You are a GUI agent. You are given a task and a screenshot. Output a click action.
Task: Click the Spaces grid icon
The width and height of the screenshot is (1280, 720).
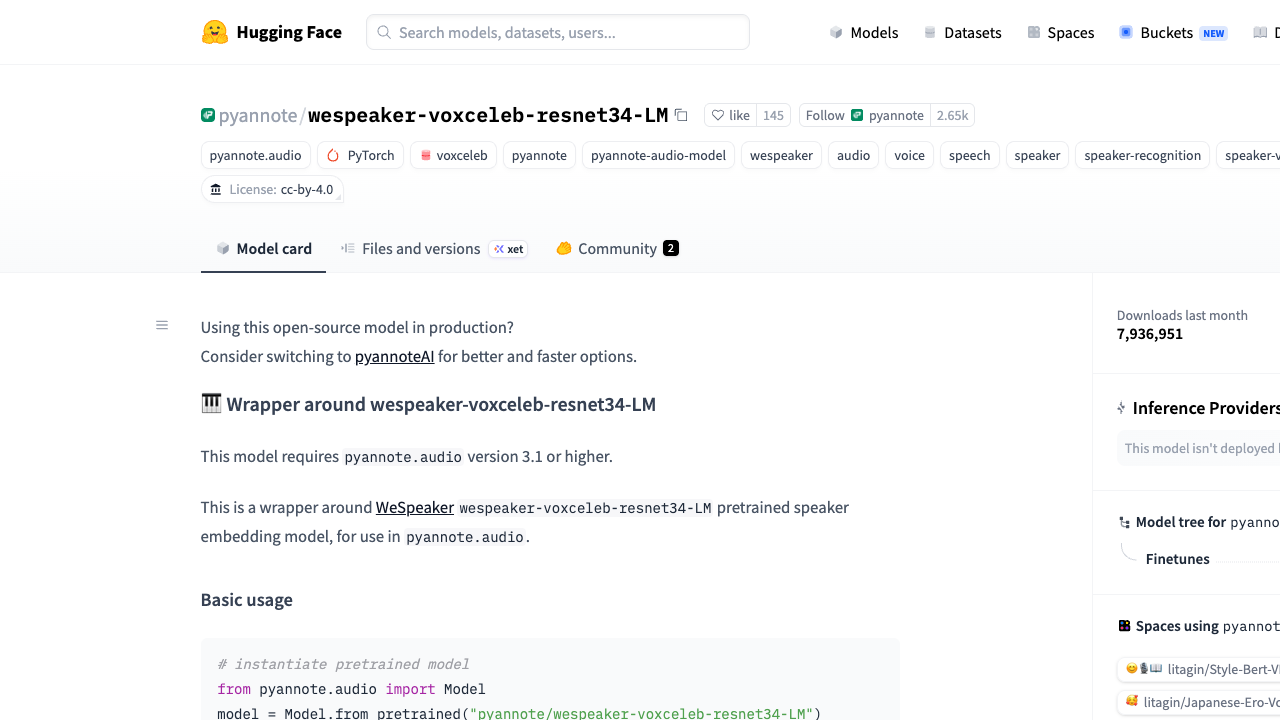(x=1034, y=32)
